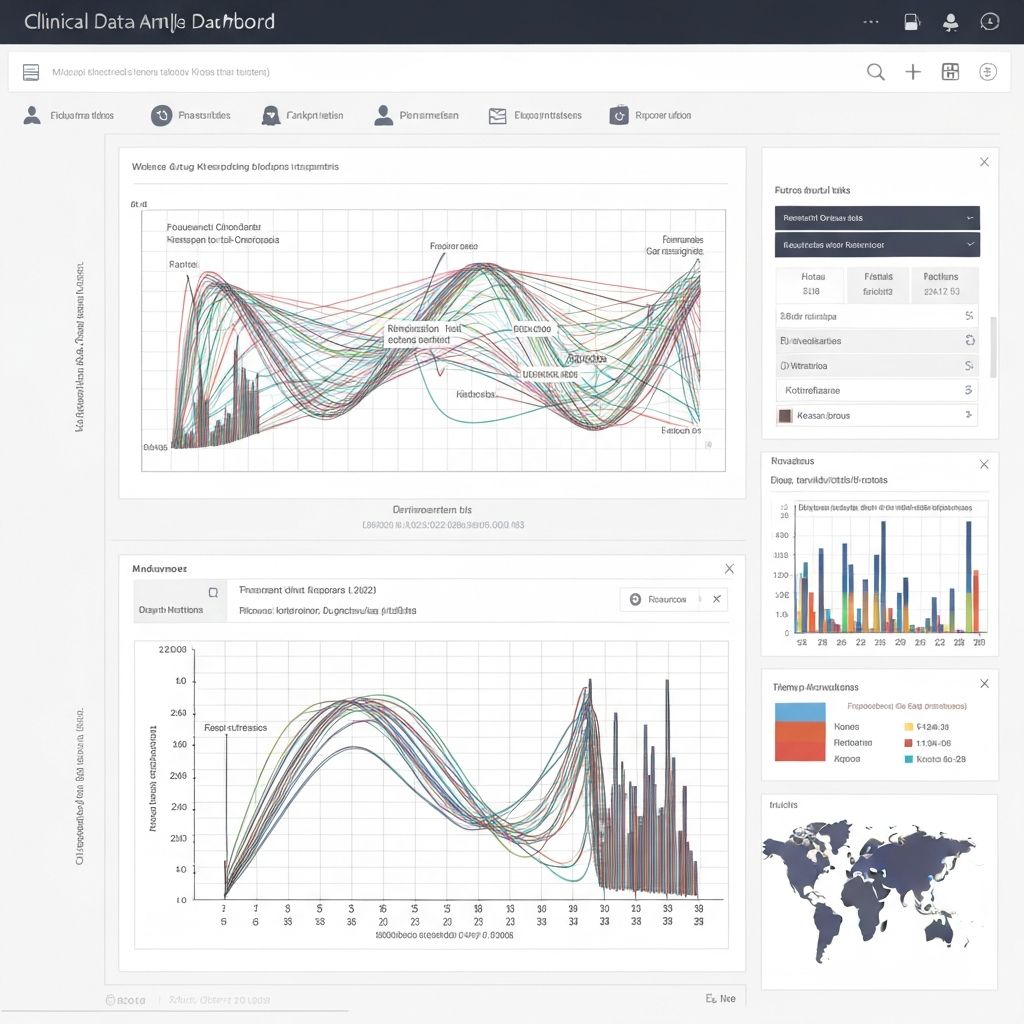Viewport: 1024px width, 1024px height.
Task: Click the Kqooa legend label
Action: [x=847, y=760]
